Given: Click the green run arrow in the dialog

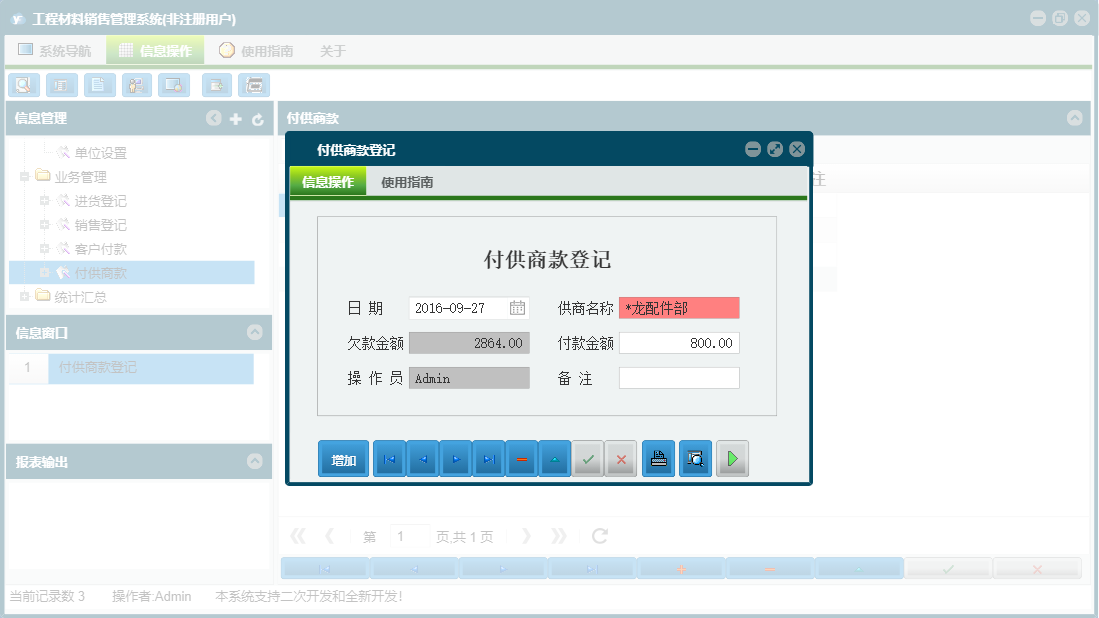Looking at the screenshot, I should coord(732,458).
